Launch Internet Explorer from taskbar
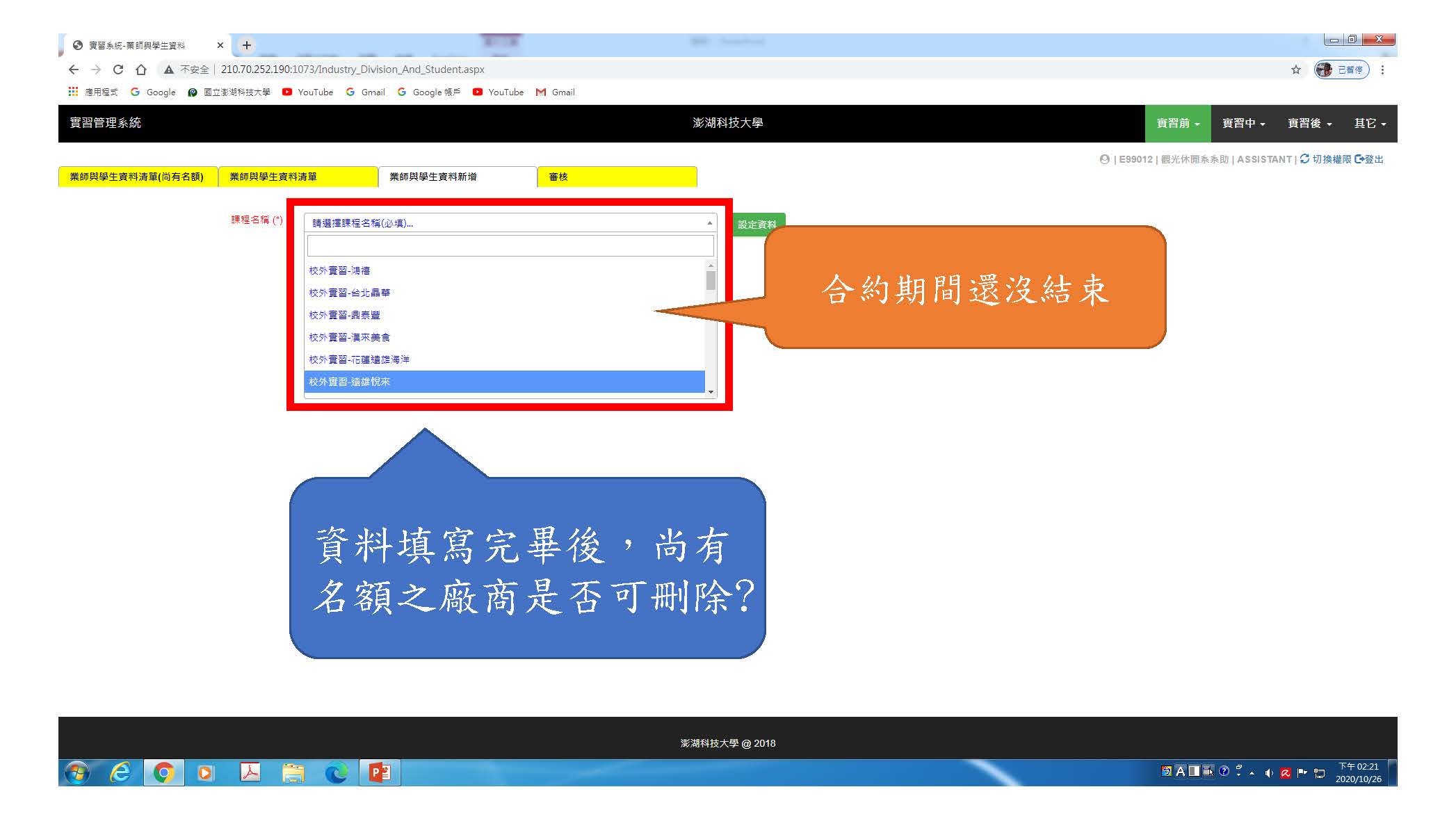Viewport: 1456px width, 819px height. (x=120, y=772)
